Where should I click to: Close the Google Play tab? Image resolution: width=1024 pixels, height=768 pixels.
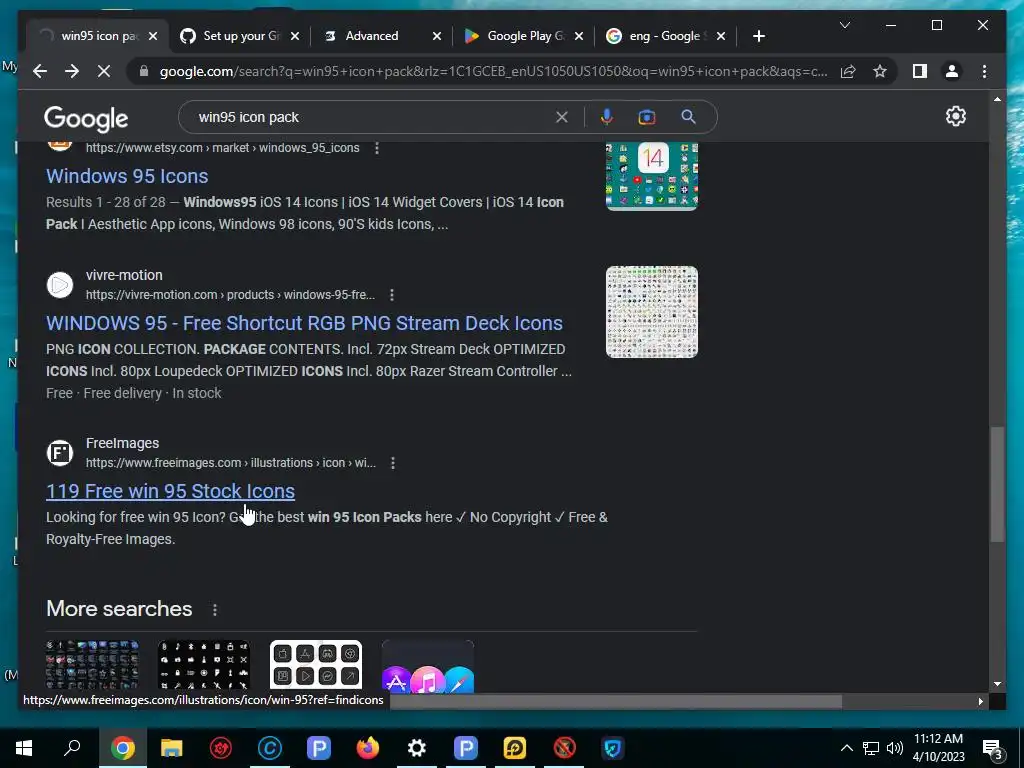pos(579,36)
